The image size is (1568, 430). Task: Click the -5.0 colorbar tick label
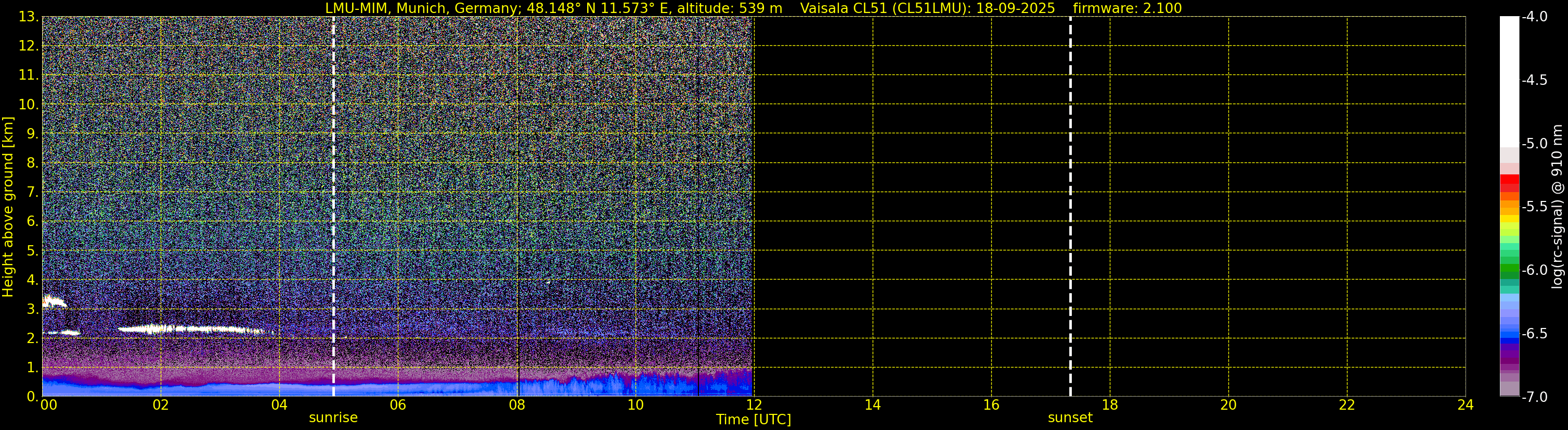coord(1534,144)
